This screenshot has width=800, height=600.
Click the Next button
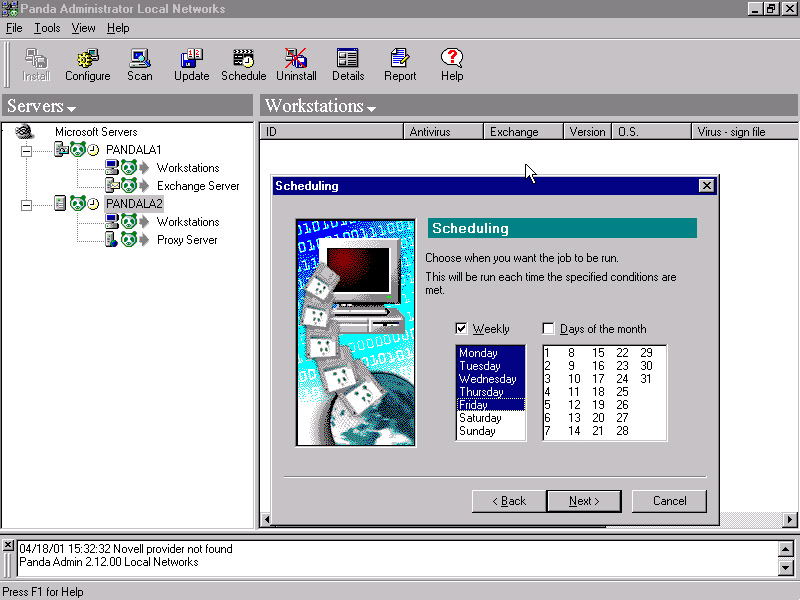[x=584, y=501]
